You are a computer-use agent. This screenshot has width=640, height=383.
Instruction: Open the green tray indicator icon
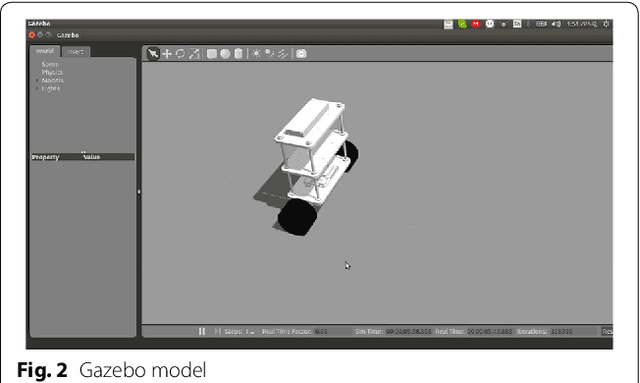[462, 24]
